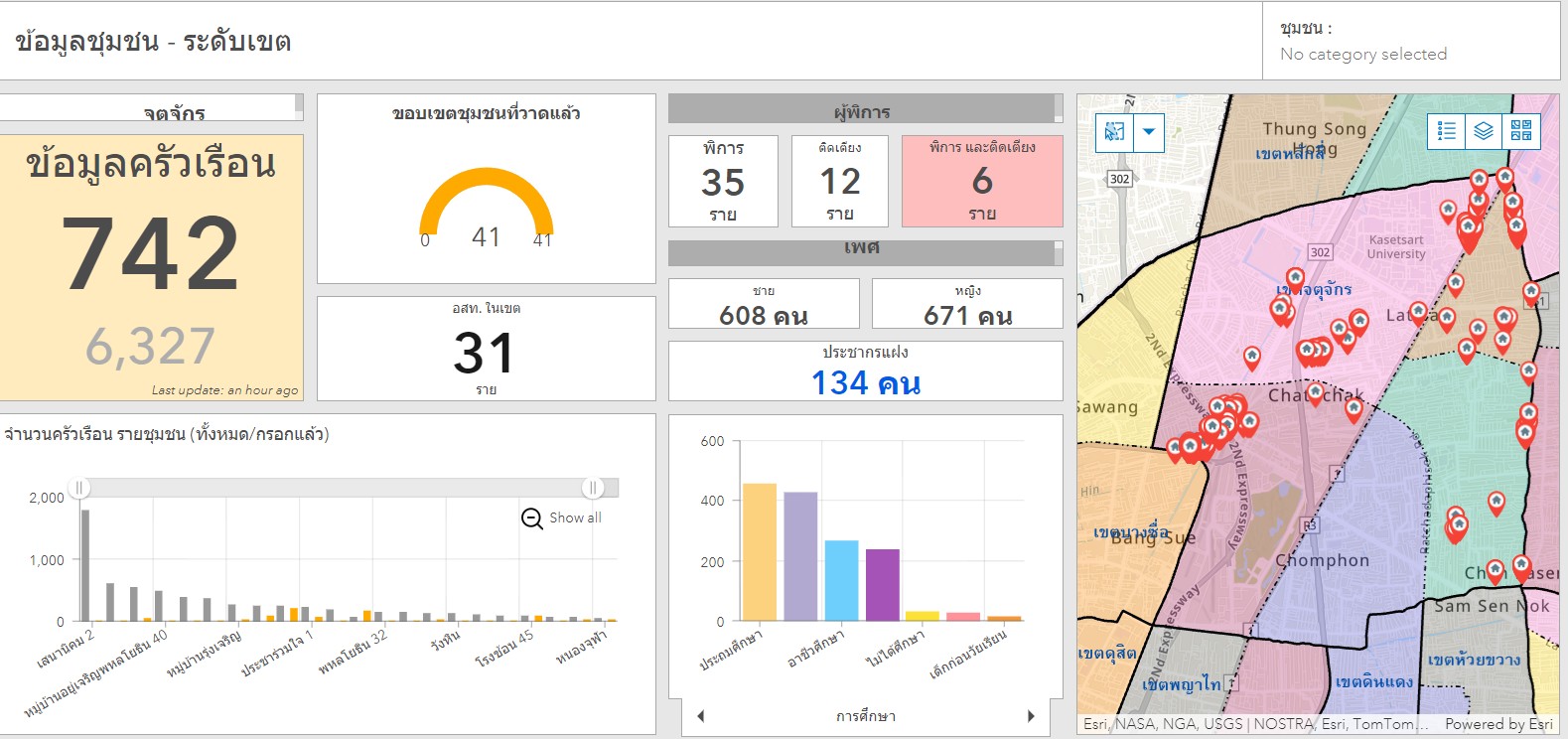Click the tall เสนานิคม 2 gray bar
Image resolution: width=1568 pixels, height=739 pixels.
pos(85,565)
